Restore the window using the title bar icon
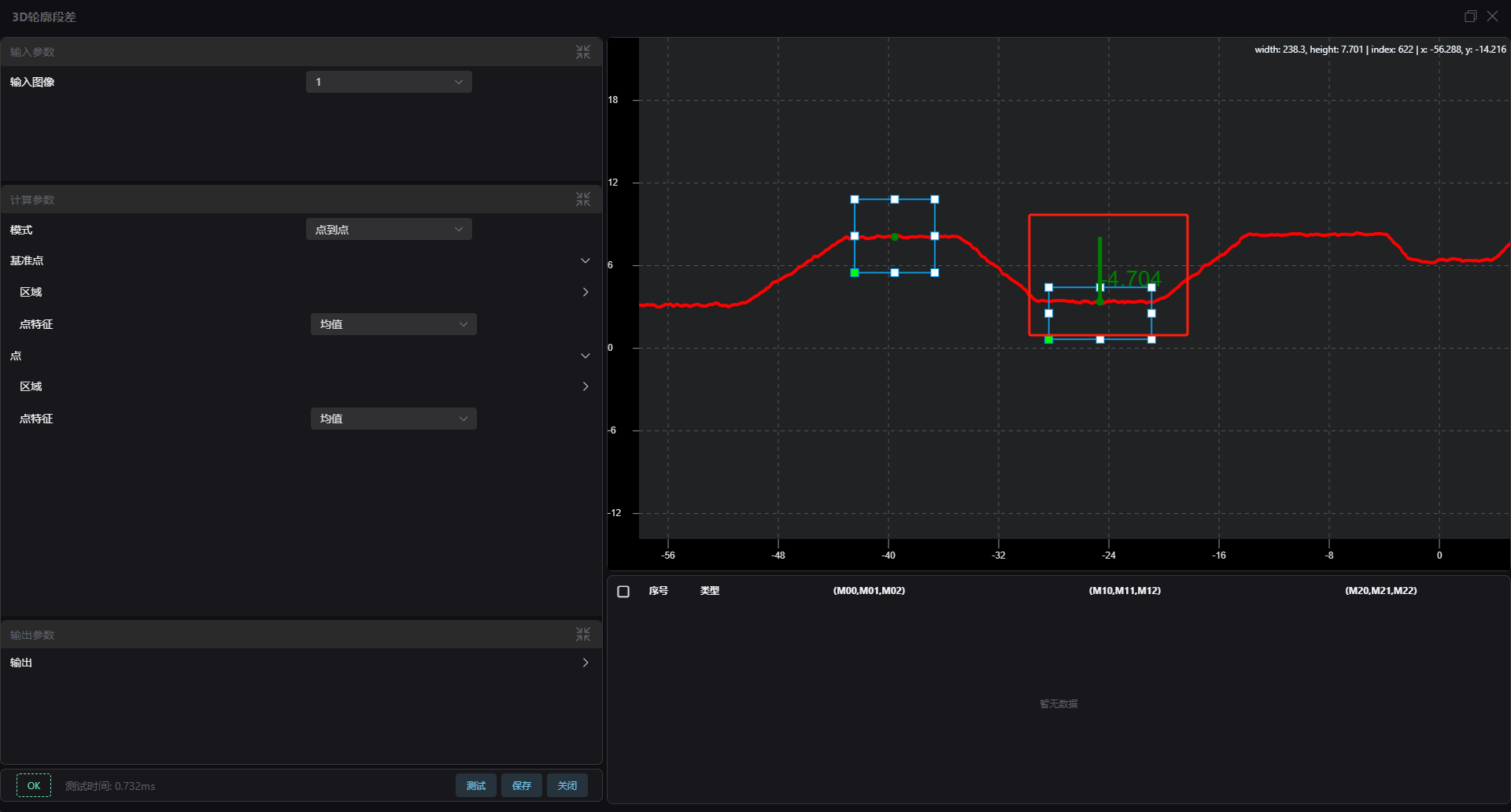 tap(1470, 17)
